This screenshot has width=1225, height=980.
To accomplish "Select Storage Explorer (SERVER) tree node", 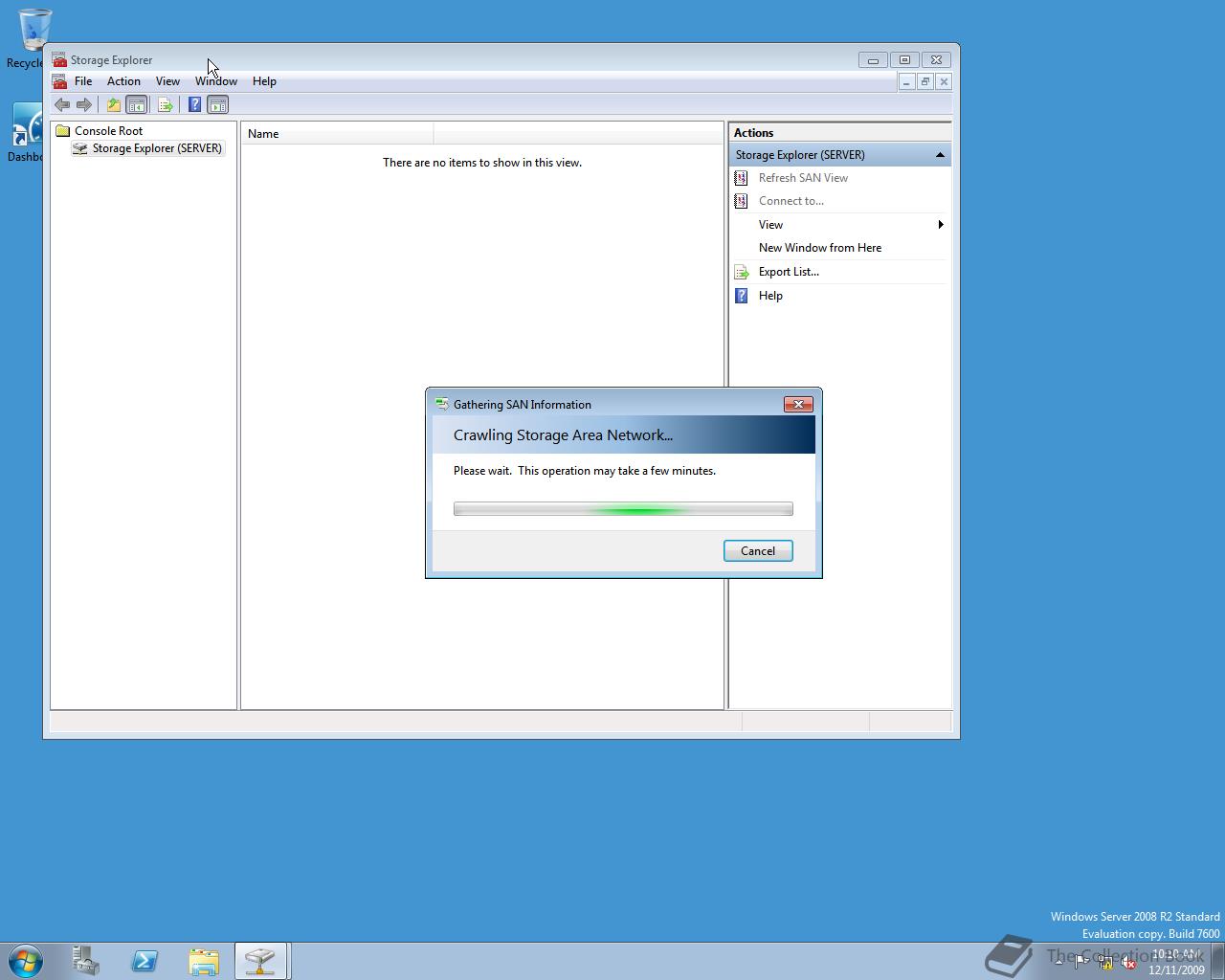I will (x=157, y=148).
